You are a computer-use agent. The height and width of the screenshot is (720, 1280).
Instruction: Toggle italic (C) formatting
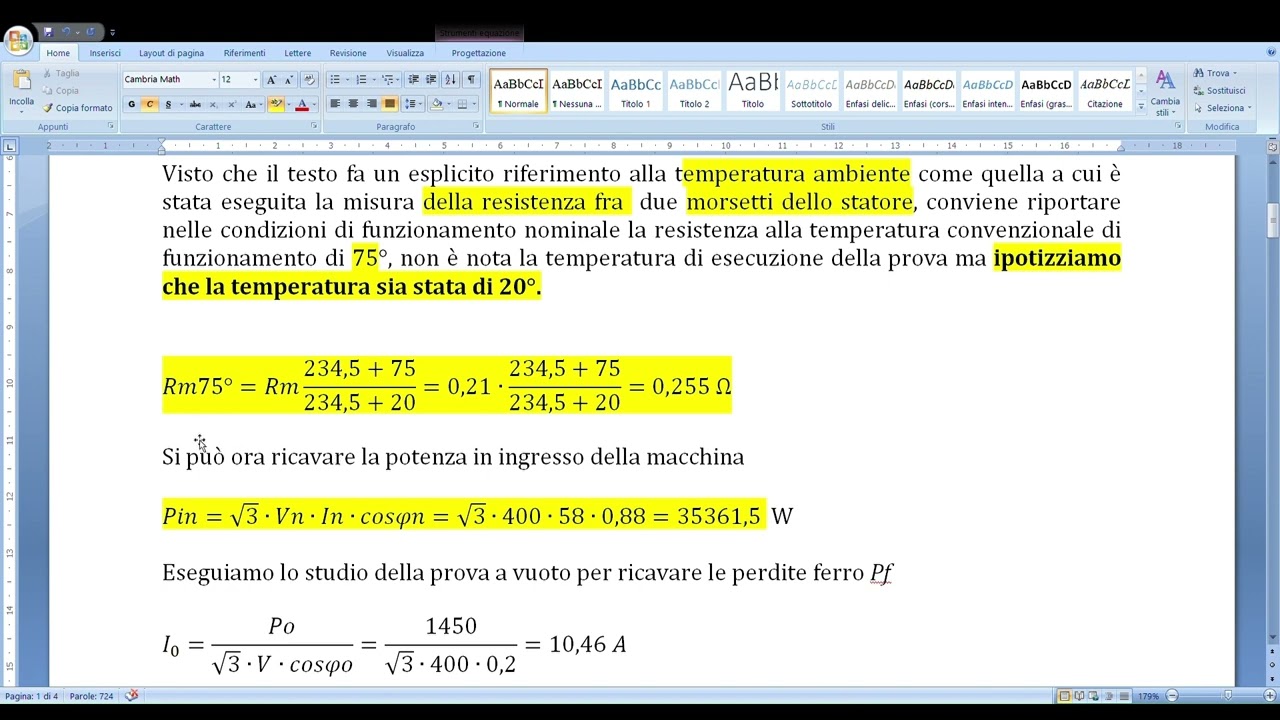[x=149, y=104]
